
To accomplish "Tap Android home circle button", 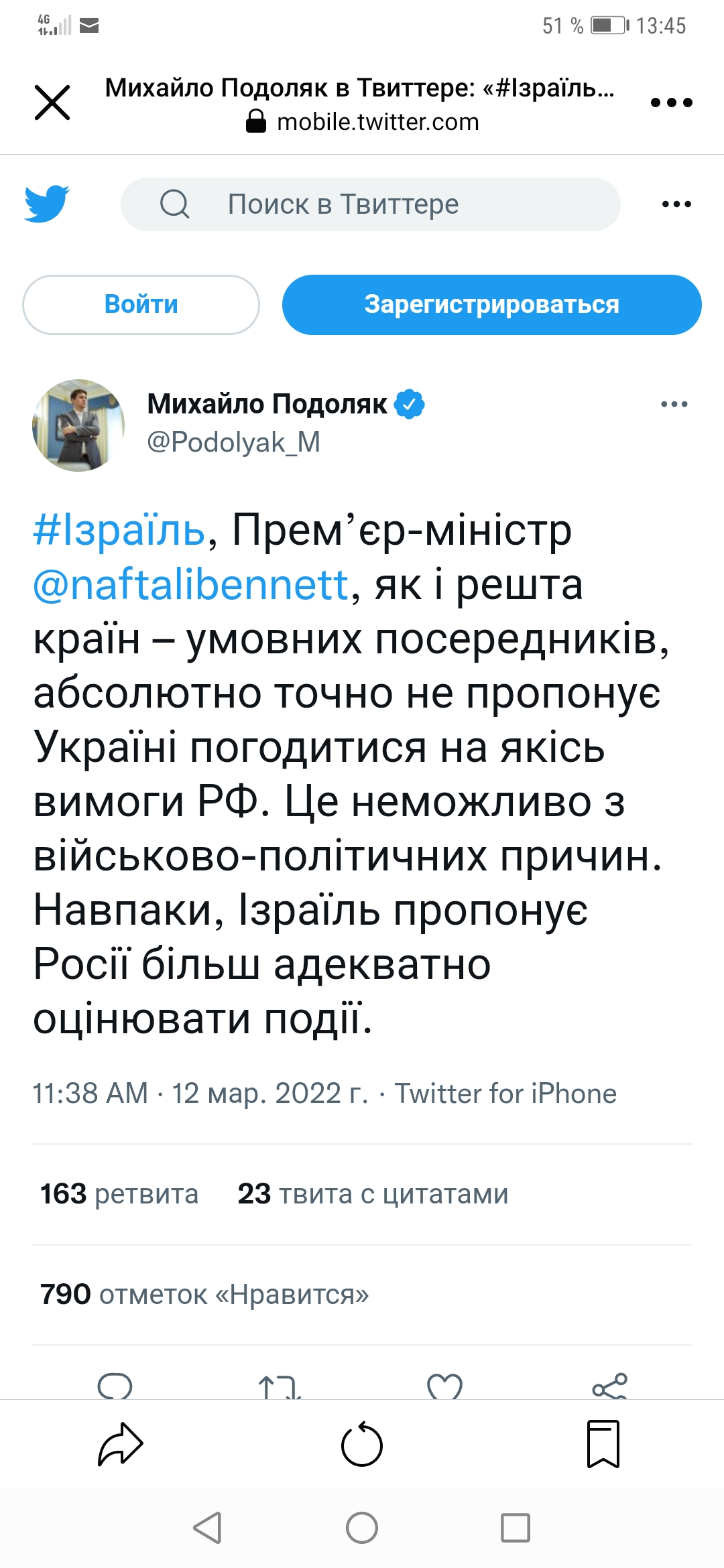I will point(362,1528).
